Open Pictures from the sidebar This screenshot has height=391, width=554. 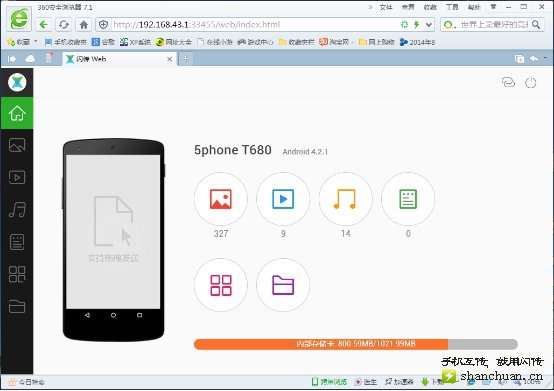coord(17,145)
